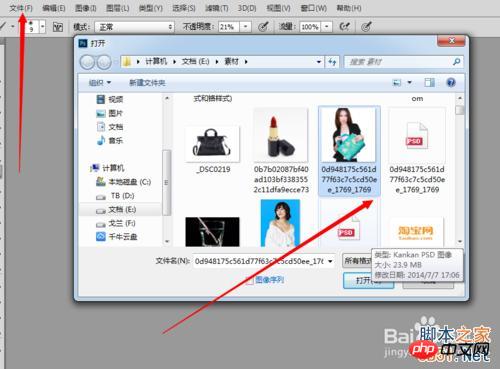Click the 打开 button
The width and height of the screenshot is (500, 369).
[368, 280]
